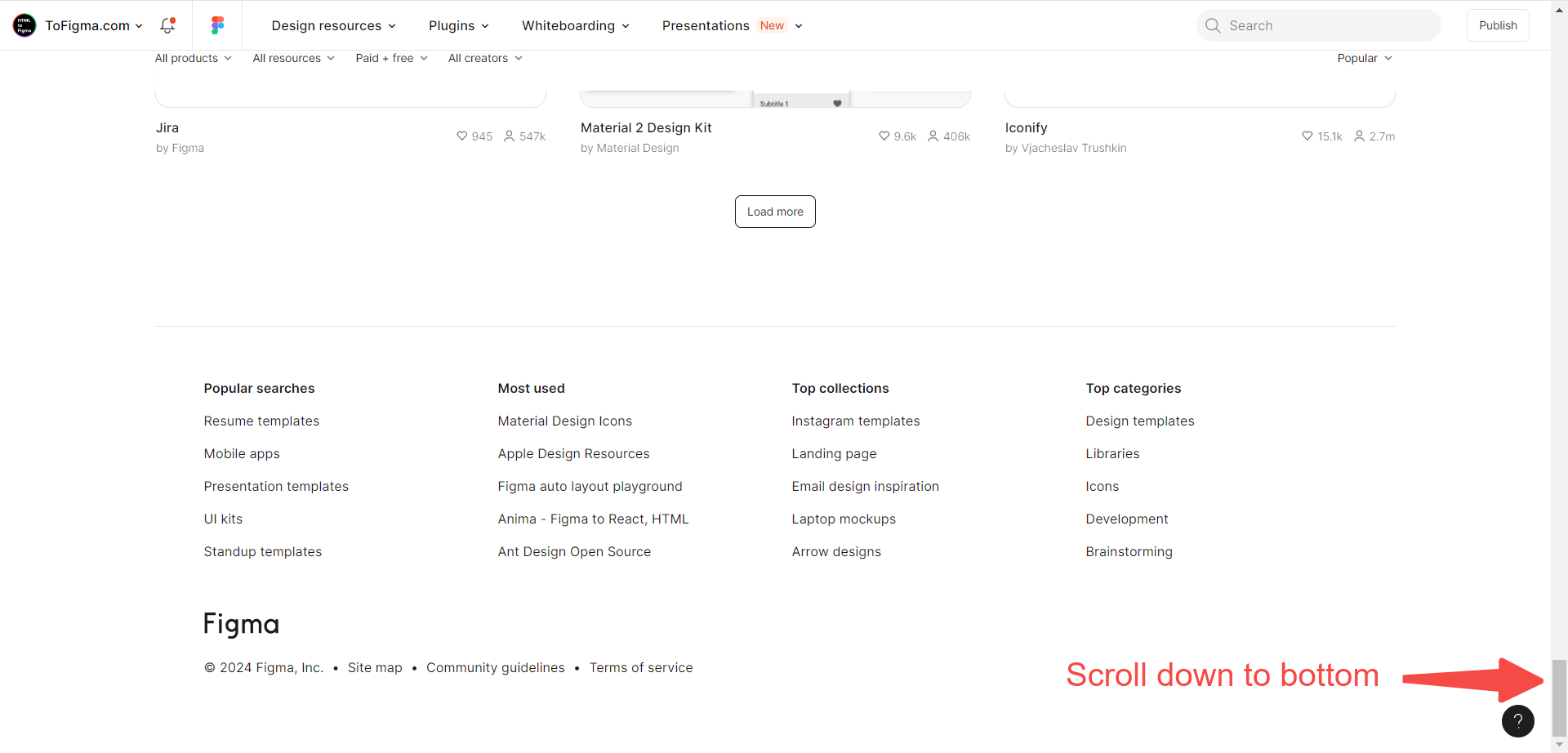Open the Plugins menu
Image resolution: width=1568 pixels, height=753 pixels.
(458, 25)
